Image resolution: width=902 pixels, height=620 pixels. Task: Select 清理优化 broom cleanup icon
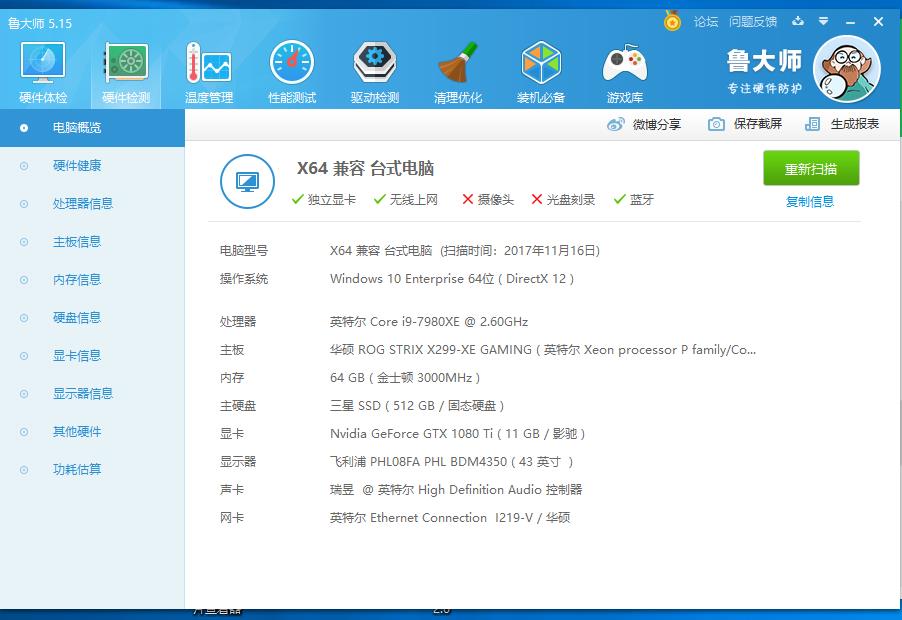458,72
